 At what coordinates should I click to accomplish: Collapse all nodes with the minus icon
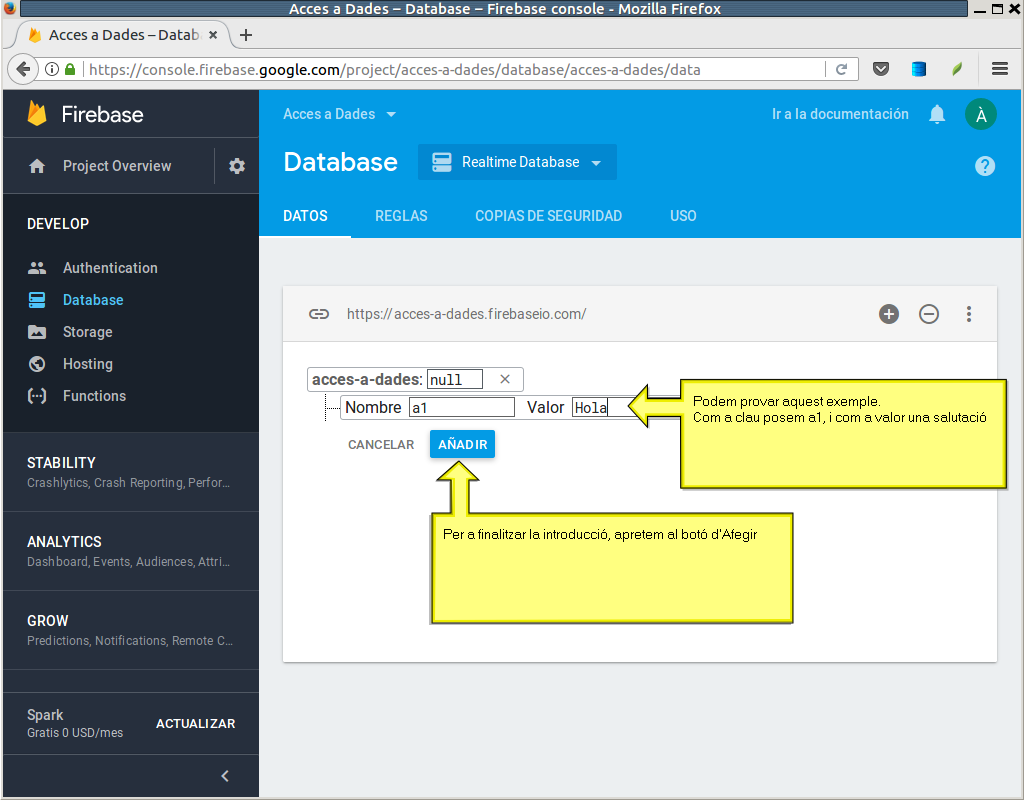tap(929, 314)
